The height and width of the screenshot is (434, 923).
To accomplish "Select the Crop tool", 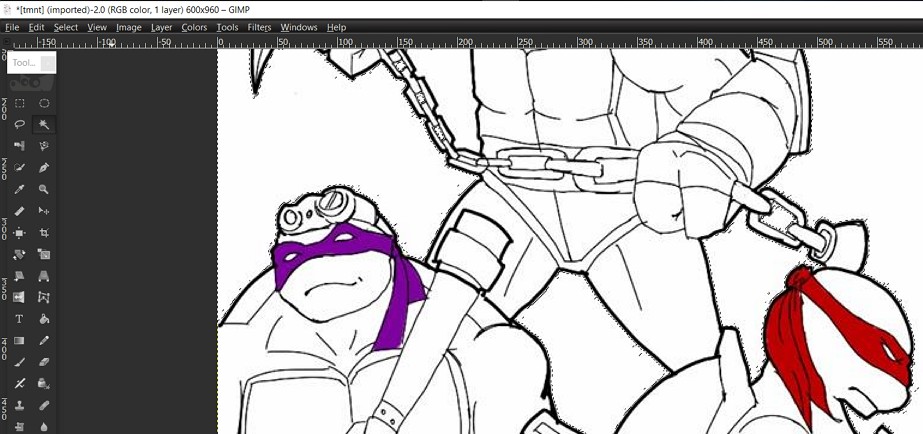I will pos(44,233).
